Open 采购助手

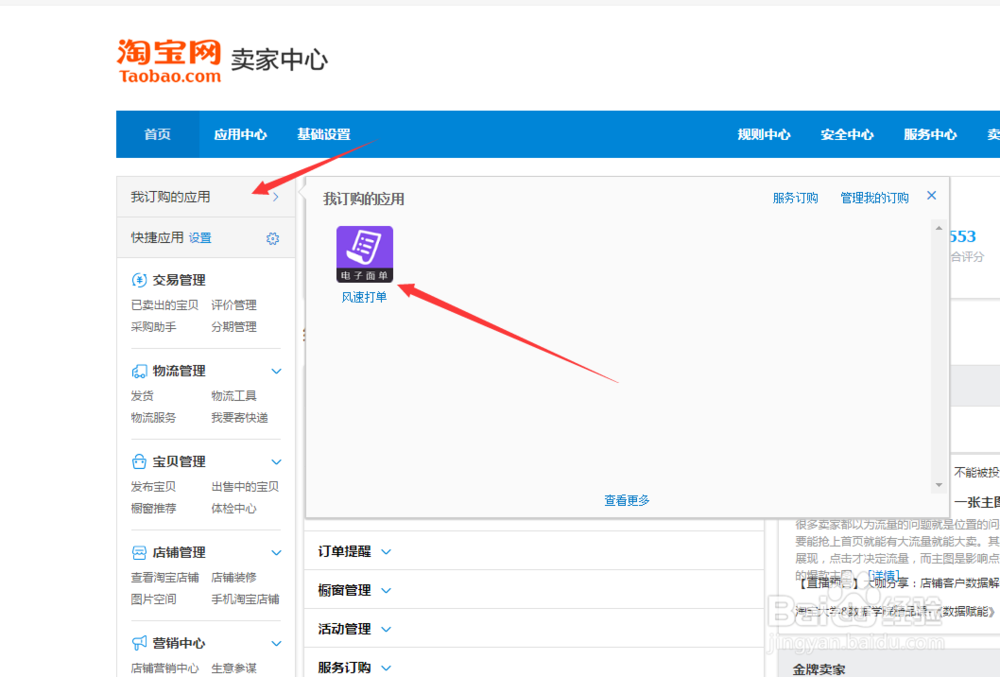[154, 327]
